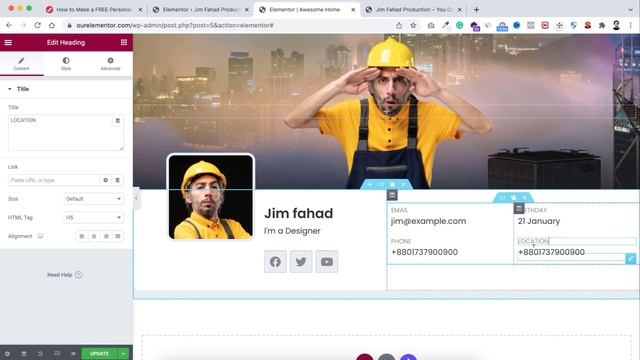Bookmark this page with star icon
Viewport: 640px width, 360px height.
coord(413,25)
